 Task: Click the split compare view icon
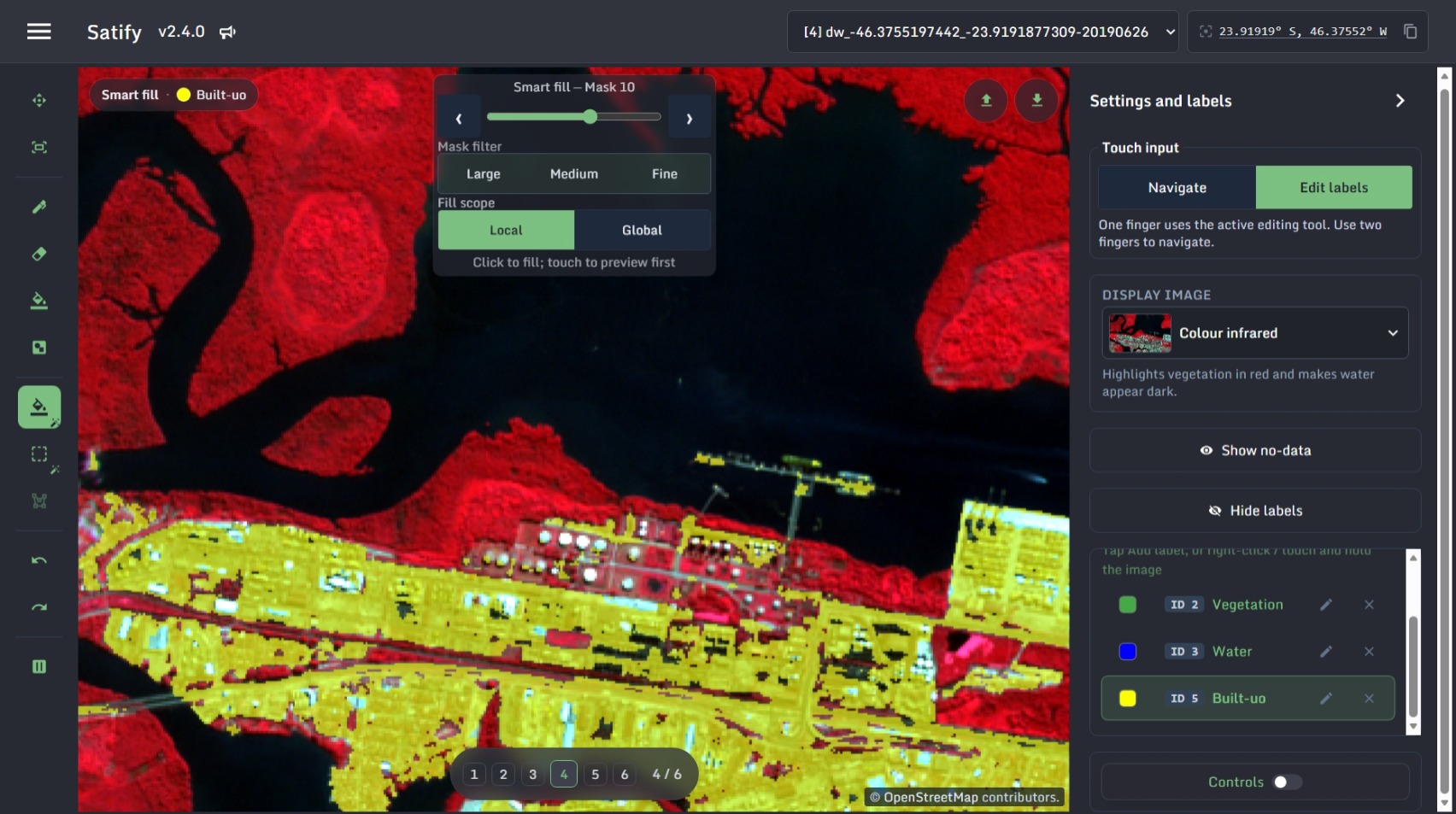coord(39,666)
